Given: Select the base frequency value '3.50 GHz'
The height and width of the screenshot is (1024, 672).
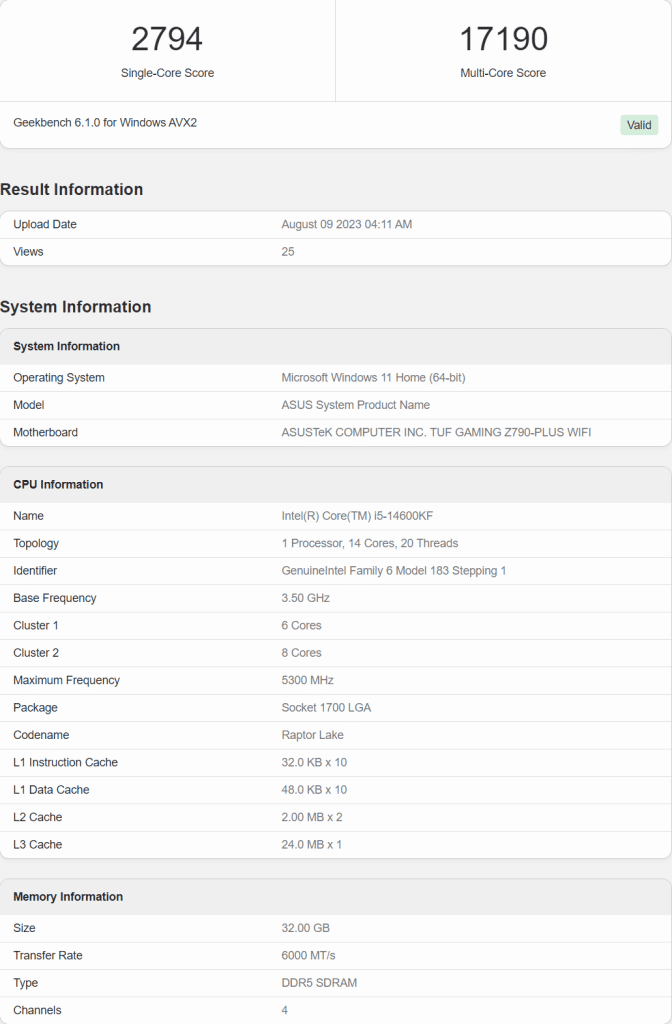Looking at the screenshot, I should tap(306, 598).
